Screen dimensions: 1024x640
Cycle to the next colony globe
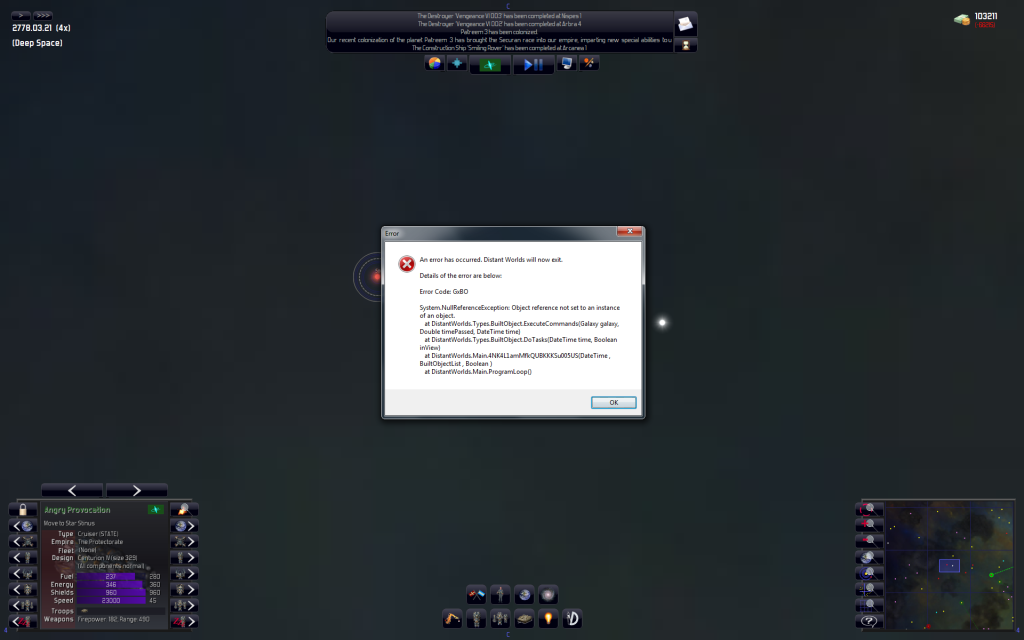pyautogui.click(x=184, y=526)
